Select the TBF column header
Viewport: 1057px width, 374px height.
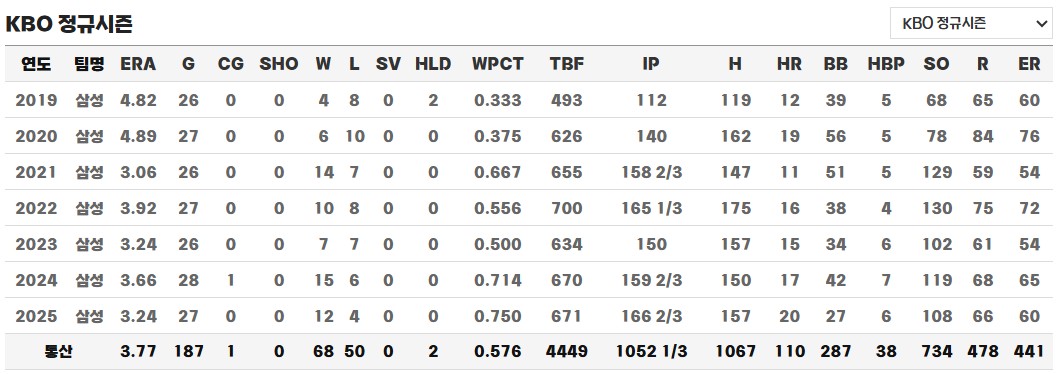click(x=566, y=64)
